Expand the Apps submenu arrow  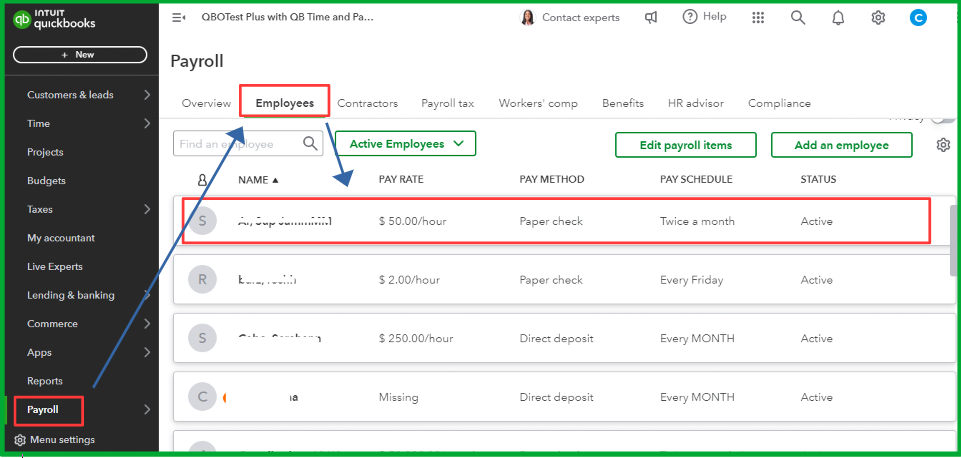pyautogui.click(x=147, y=353)
